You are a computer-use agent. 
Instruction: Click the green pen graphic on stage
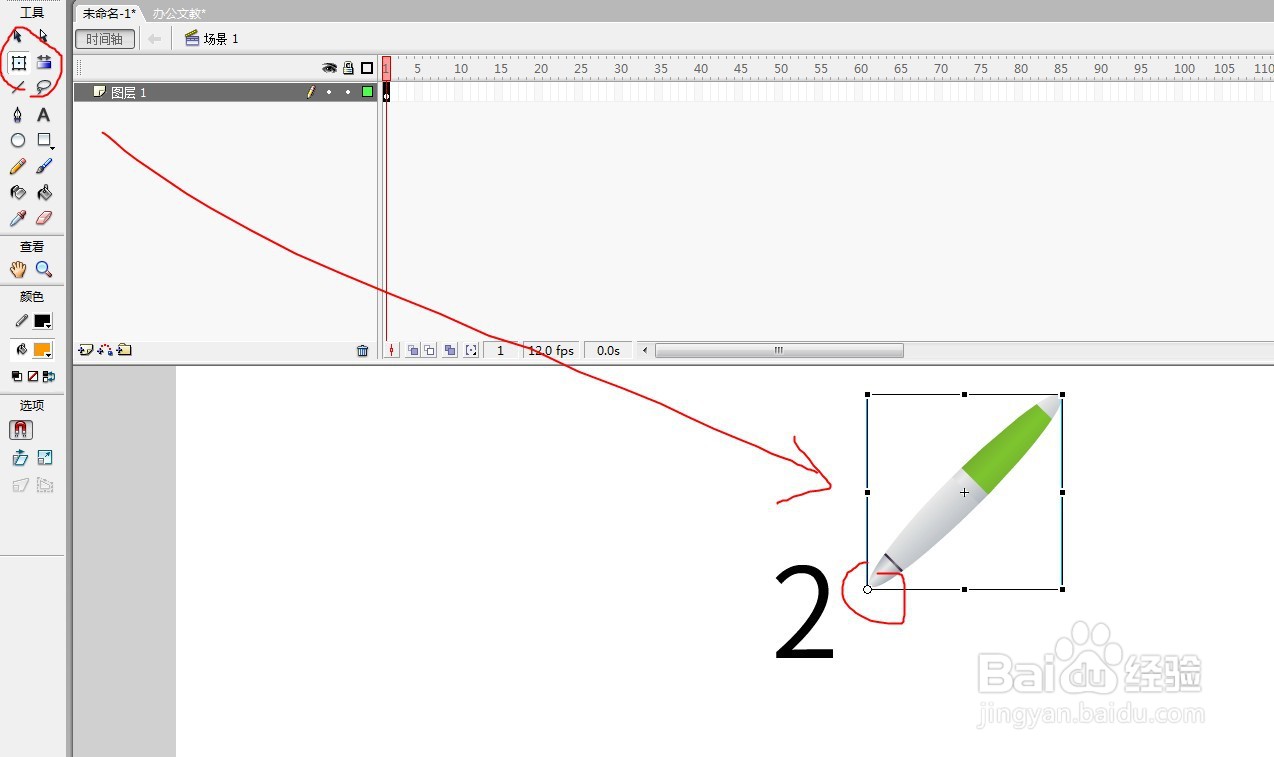click(964, 491)
